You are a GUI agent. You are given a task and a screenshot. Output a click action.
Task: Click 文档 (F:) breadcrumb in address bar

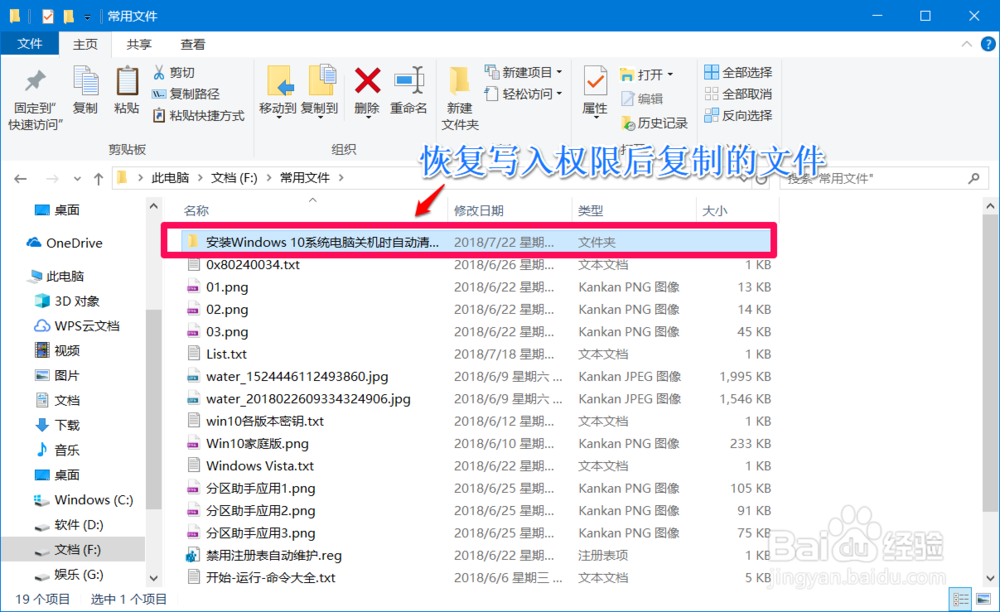tap(234, 178)
